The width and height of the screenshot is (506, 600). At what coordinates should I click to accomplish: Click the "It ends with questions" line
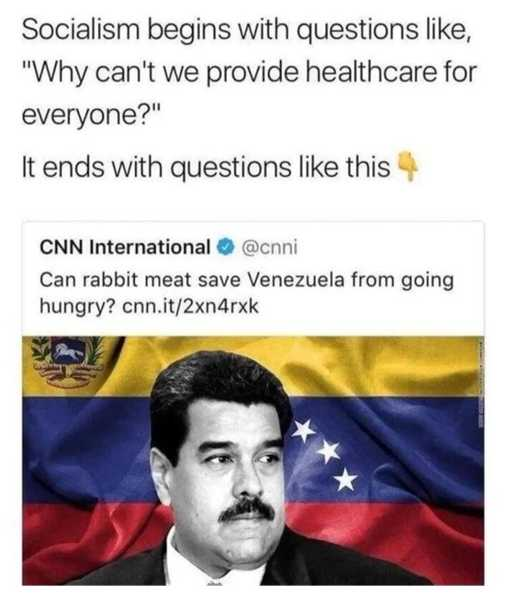tap(206, 167)
